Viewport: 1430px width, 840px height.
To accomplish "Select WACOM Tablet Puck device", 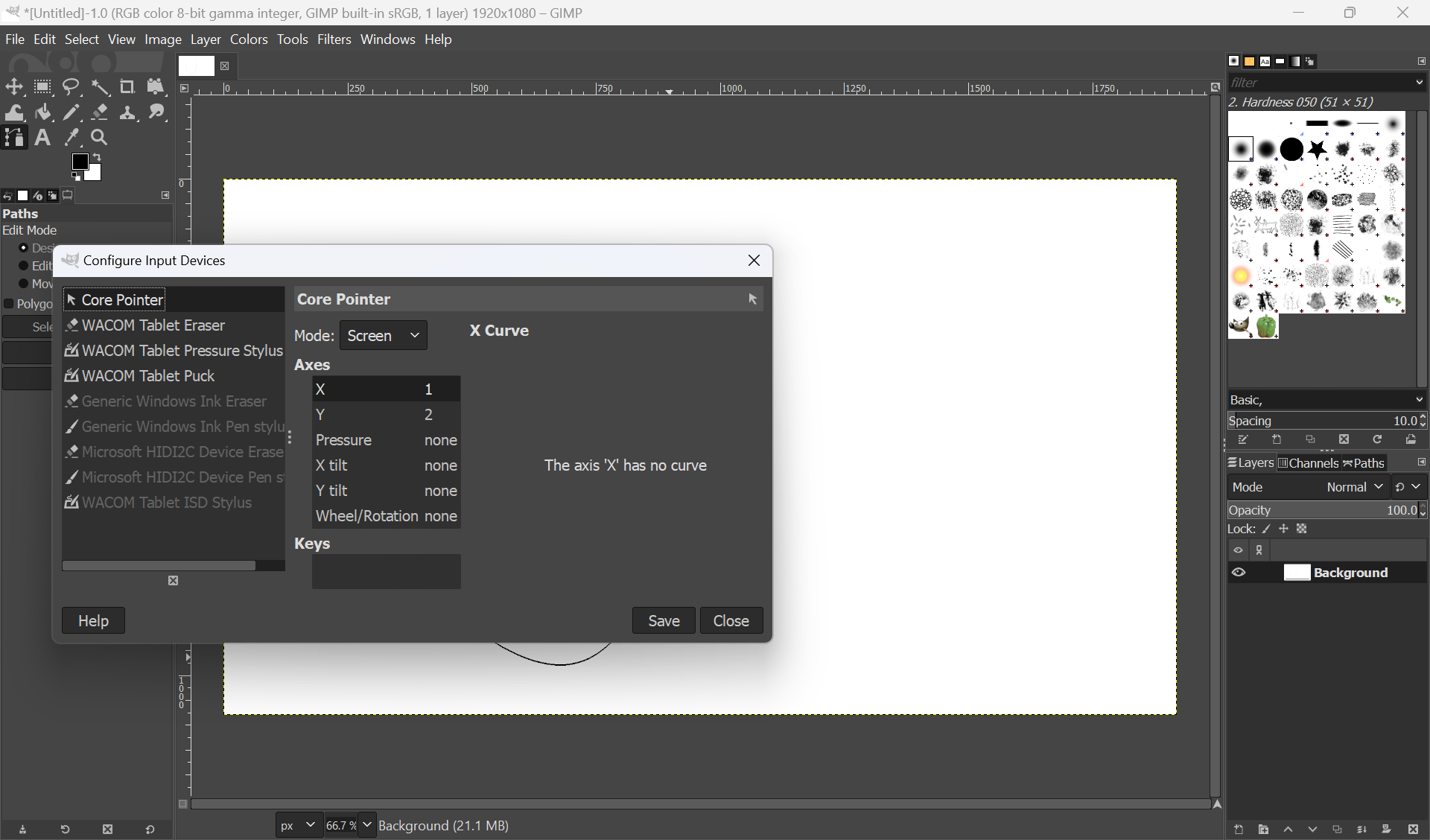I will [147, 376].
